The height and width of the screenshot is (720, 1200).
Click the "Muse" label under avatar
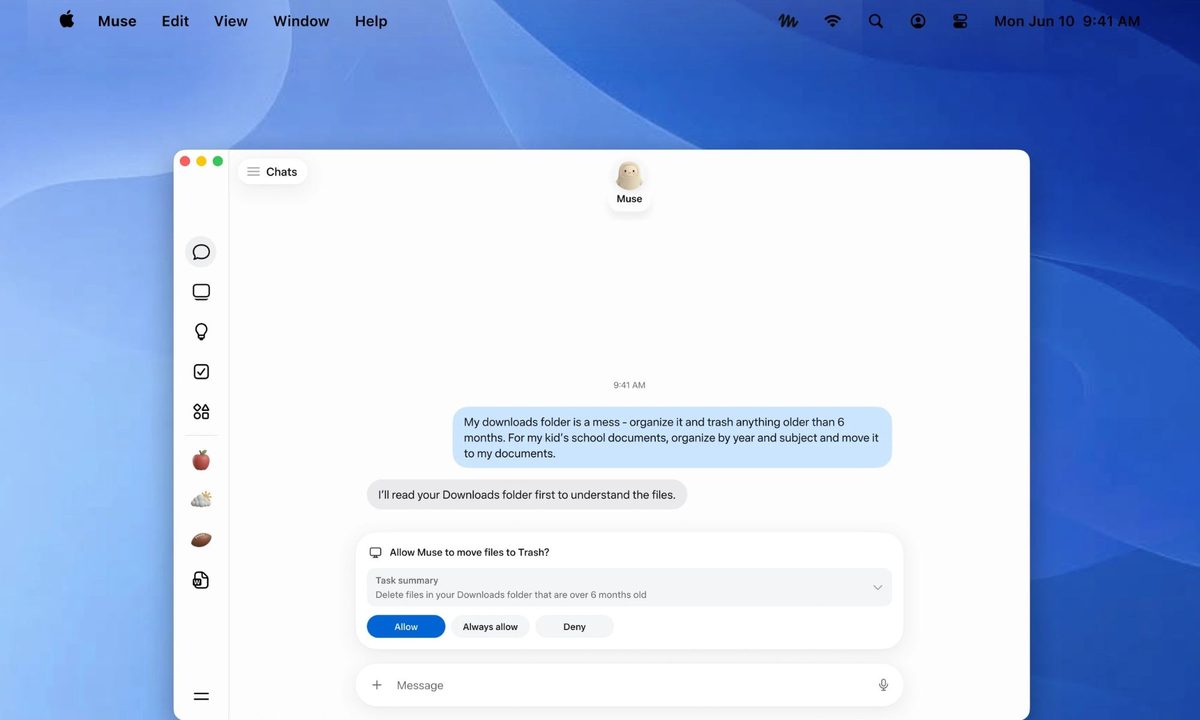click(629, 199)
